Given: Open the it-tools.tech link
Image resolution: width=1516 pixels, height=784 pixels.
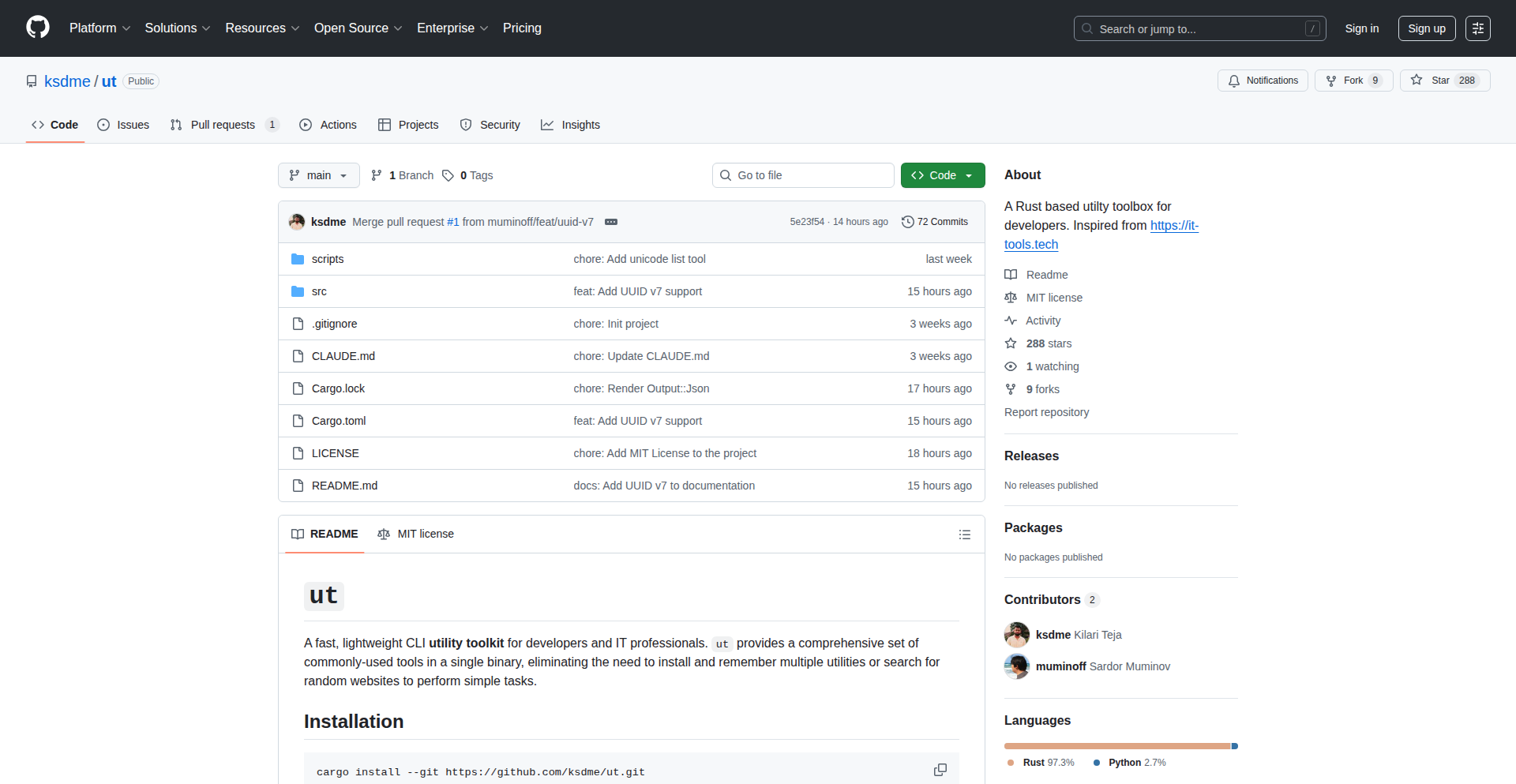Looking at the screenshot, I should (x=1101, y=235).
